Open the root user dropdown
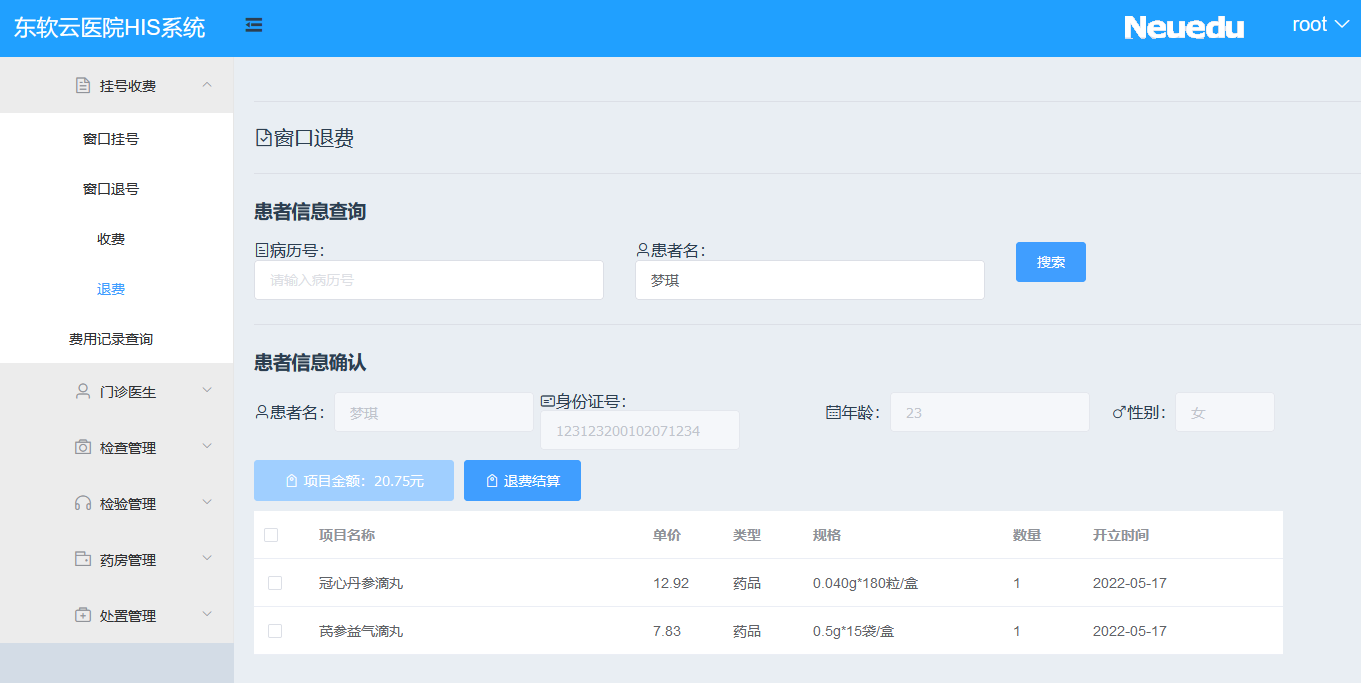Screen dimensions: 1361x683 pos(1321,25)
